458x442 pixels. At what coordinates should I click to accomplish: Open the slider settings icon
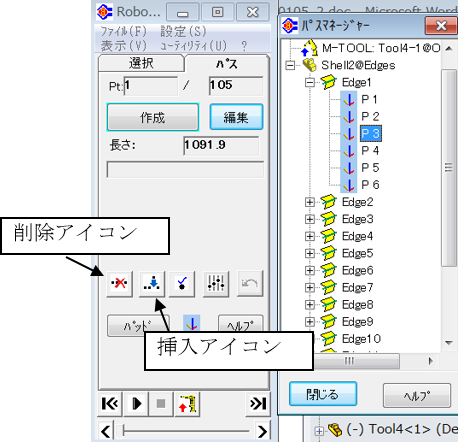tap(216, 284)
